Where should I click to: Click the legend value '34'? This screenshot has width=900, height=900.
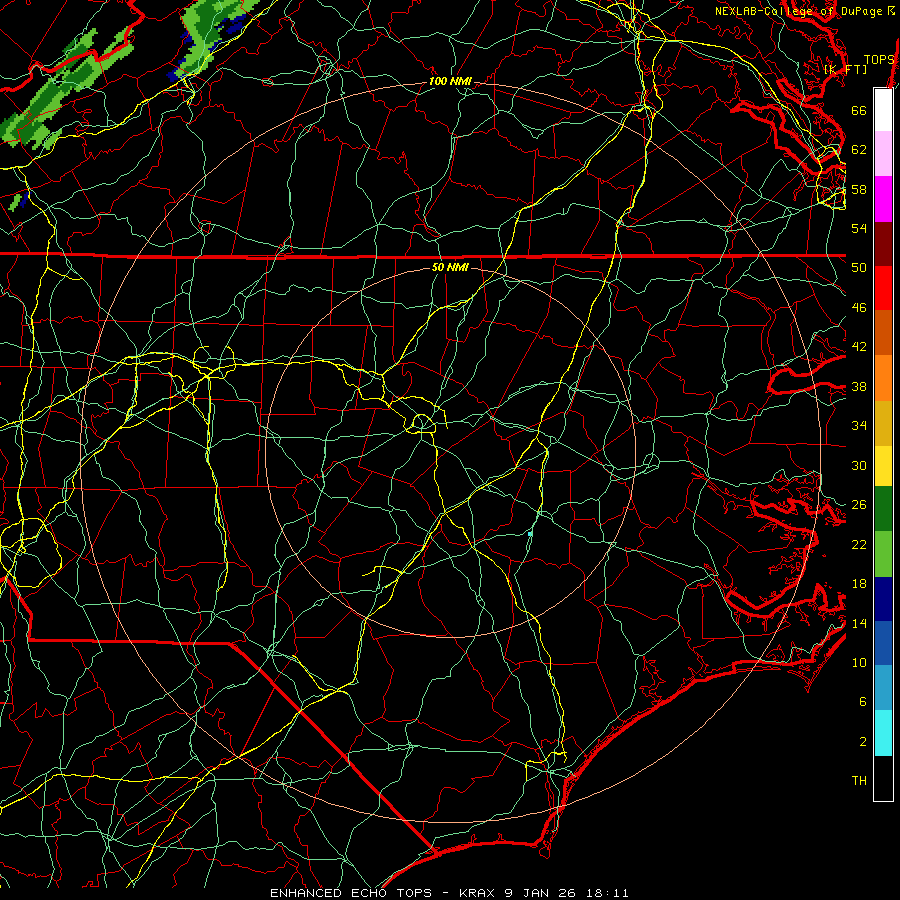click(x=859, y=426)
